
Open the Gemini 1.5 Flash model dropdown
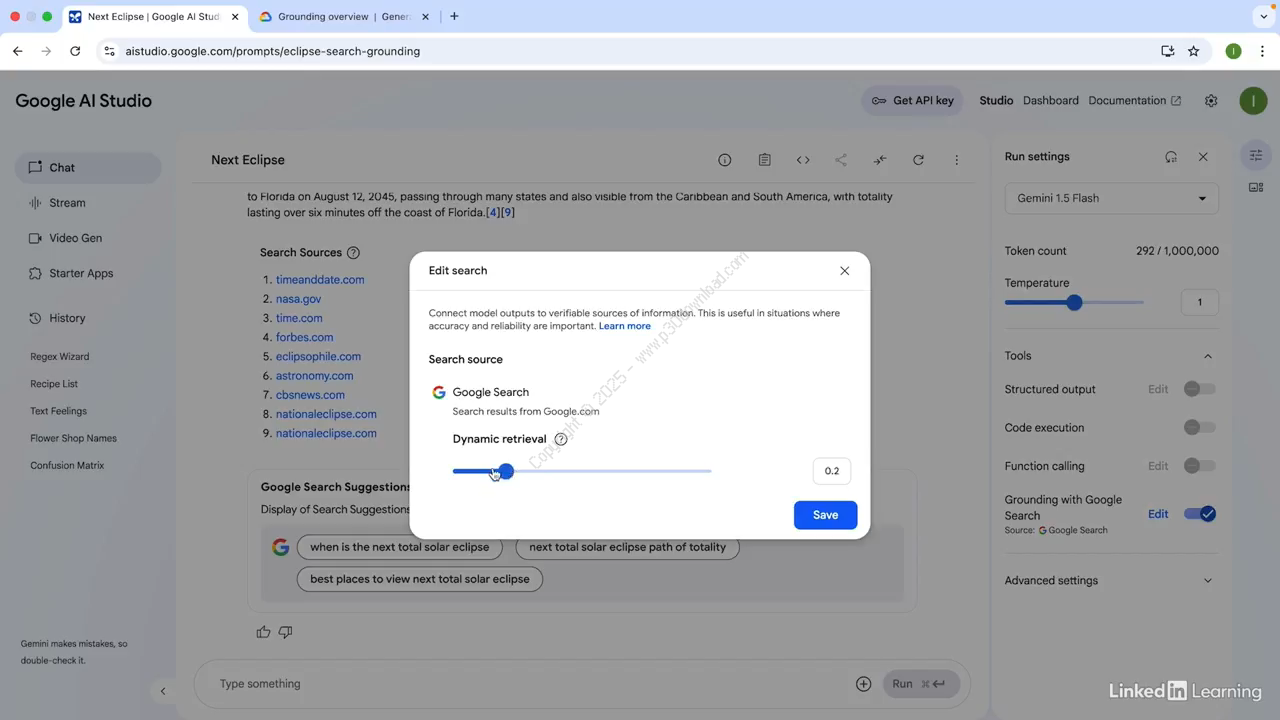[1111, 198]
